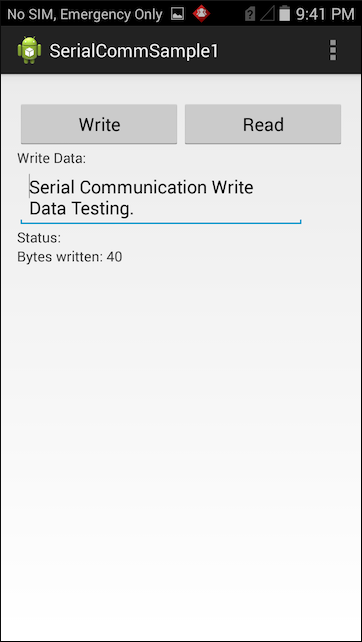Tap the 'No SIM, Emergency Only' status text
Image resolution: width=362 pixels, height=642 pixels.
[85, 15]
